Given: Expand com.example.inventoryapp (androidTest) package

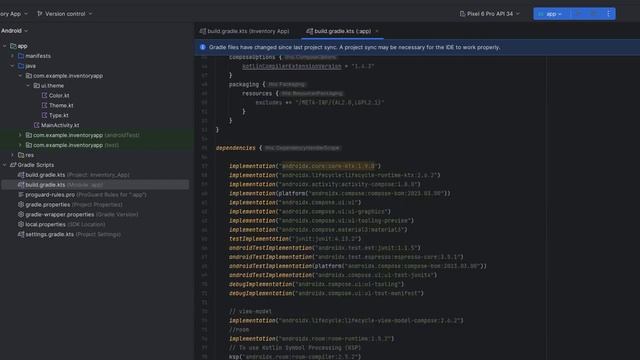Looking at the screenshot, I should click(x=20, y=135).
